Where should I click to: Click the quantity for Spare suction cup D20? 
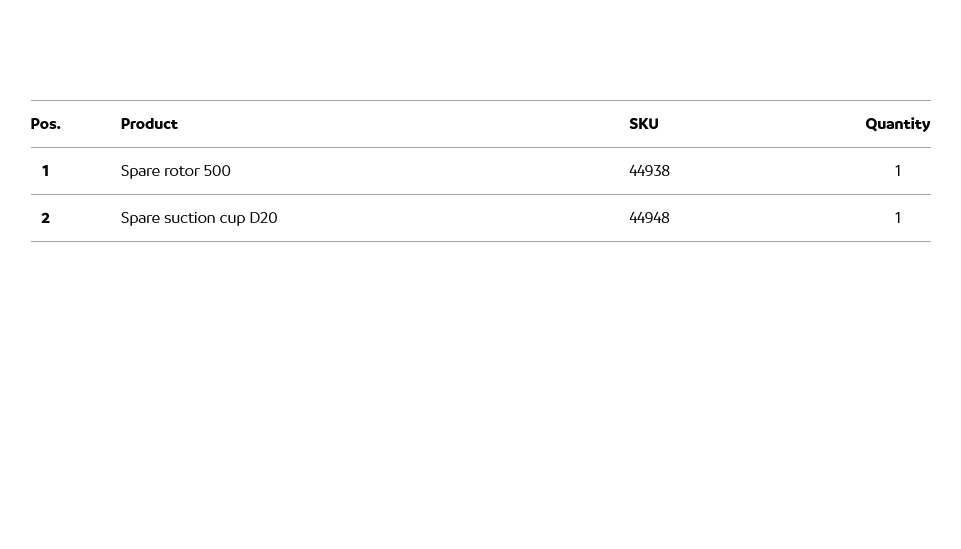897,218
